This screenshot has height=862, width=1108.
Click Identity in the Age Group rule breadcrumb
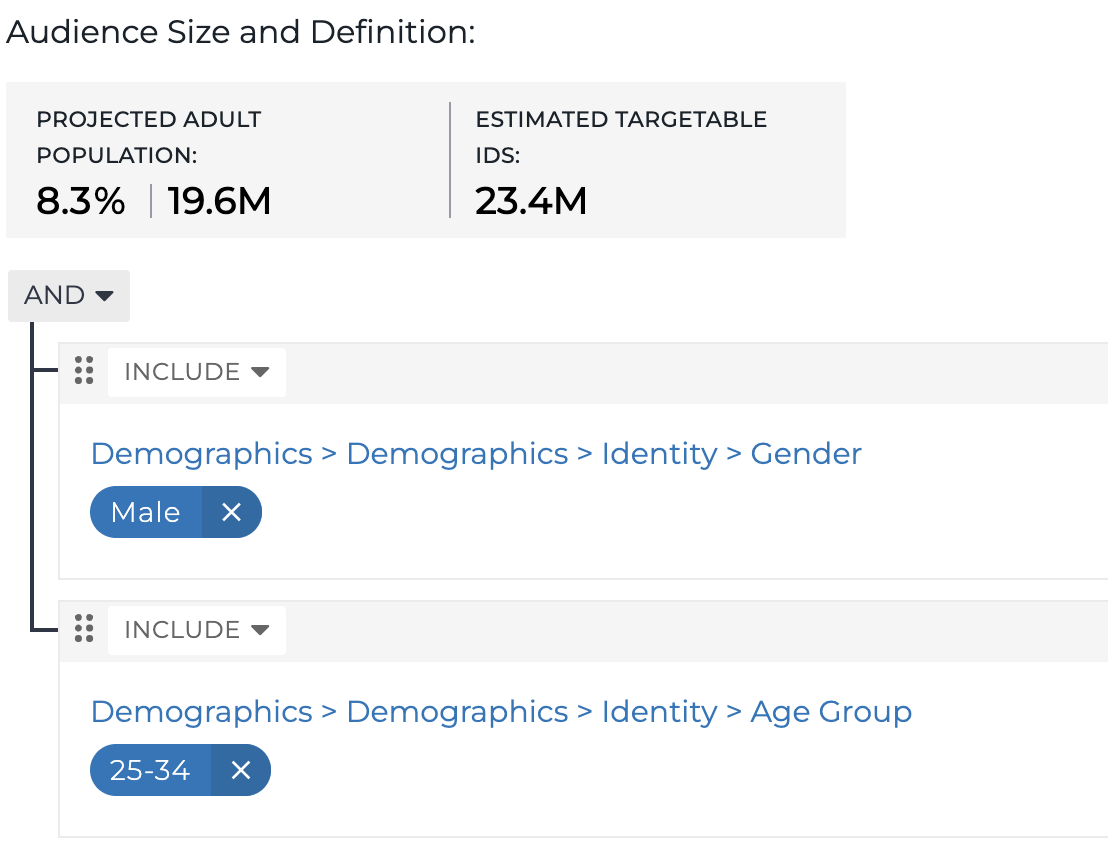coord(659,712)
